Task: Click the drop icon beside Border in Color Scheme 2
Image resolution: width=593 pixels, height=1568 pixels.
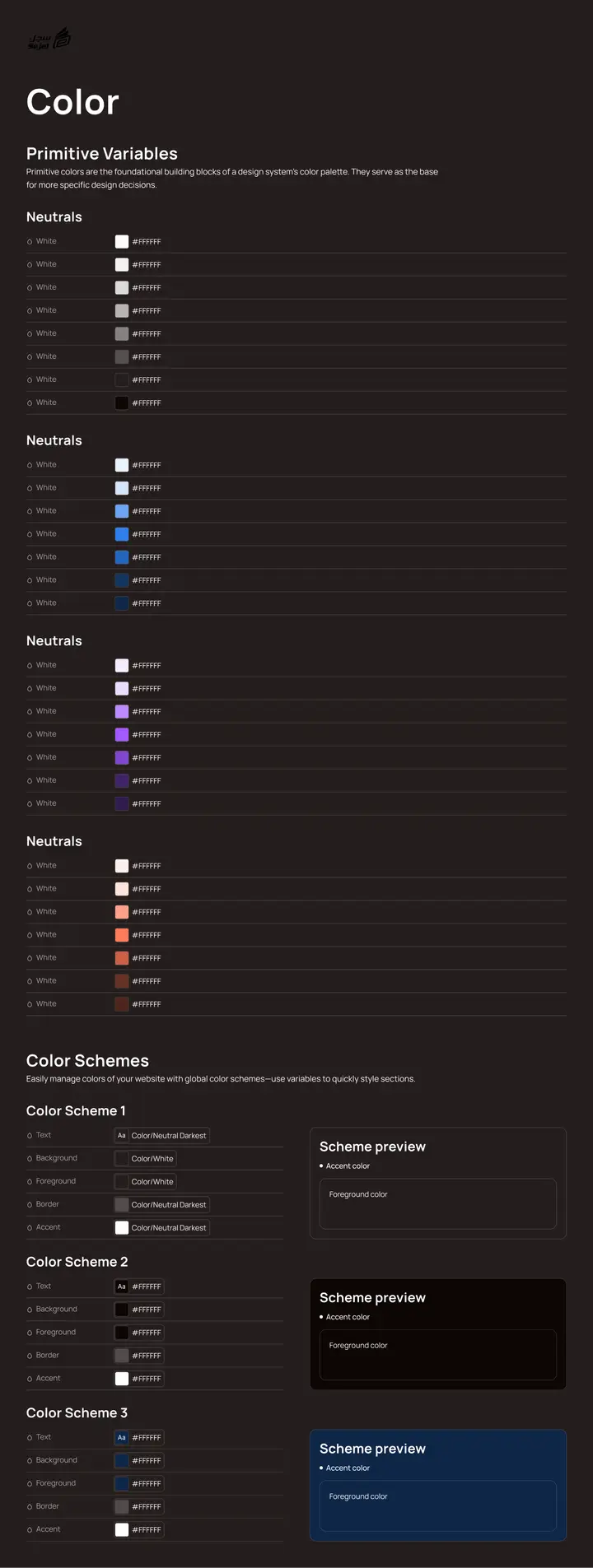Action: [x=30, y=1356]
